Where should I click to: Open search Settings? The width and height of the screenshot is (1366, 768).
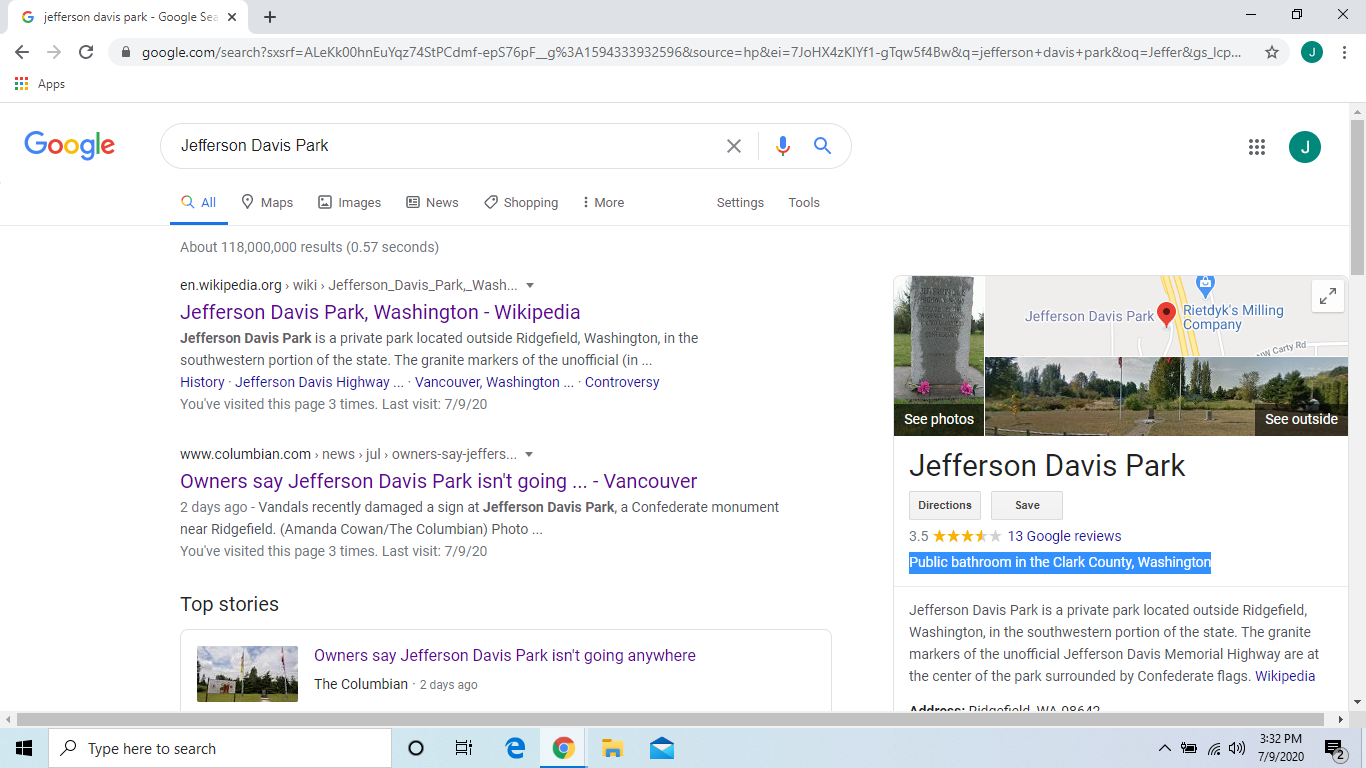point(740,202)
